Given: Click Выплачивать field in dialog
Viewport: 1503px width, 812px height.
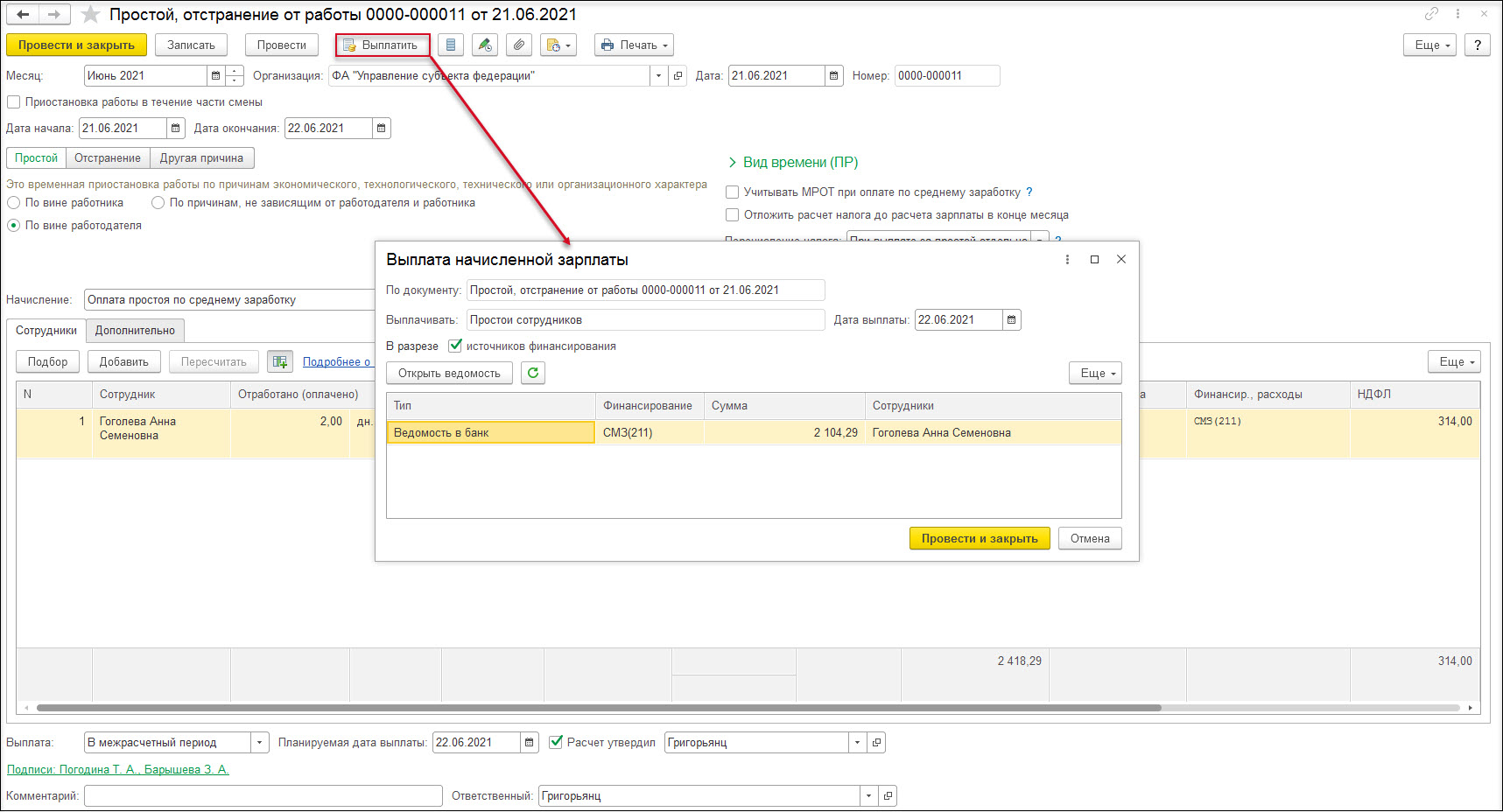Looking at the screenshot, I should coord(646,320).
